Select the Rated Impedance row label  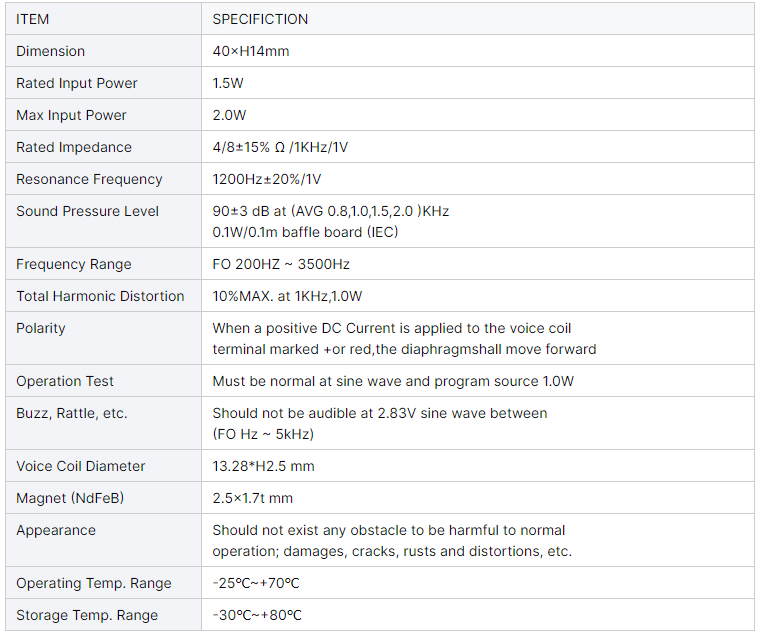[74, 147]
